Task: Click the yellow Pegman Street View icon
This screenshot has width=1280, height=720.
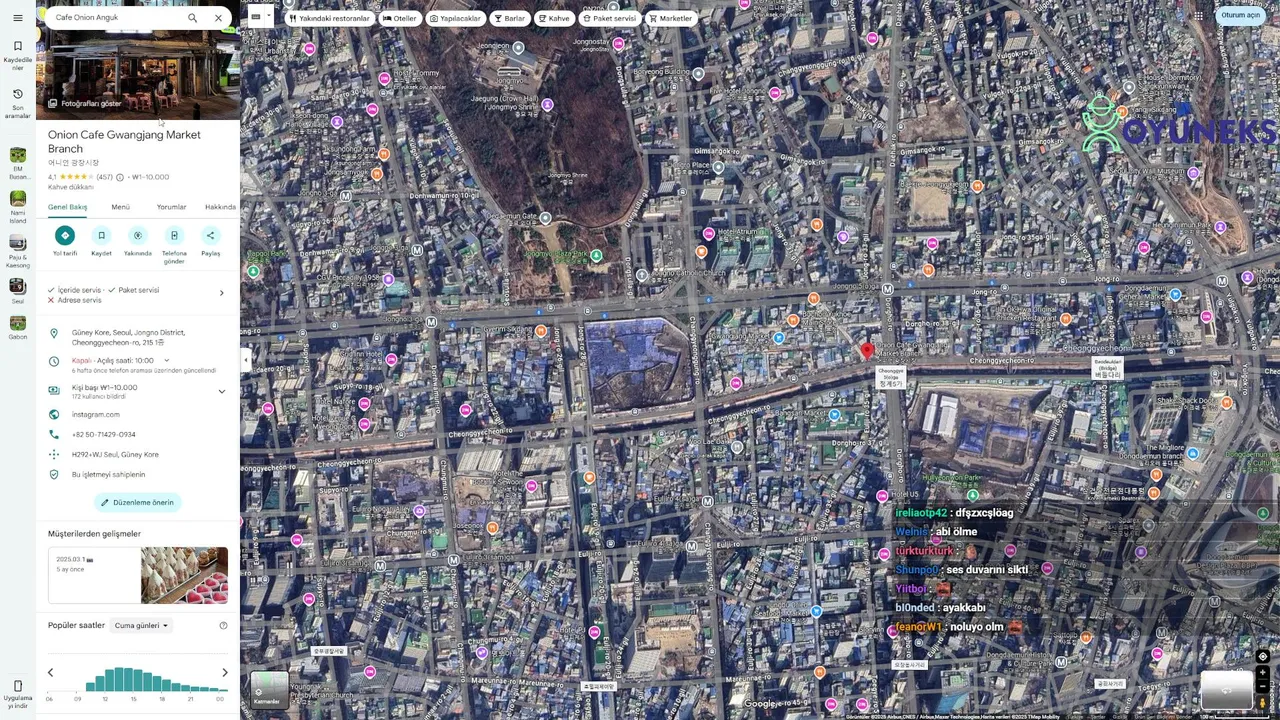Action: (1263, 704)
